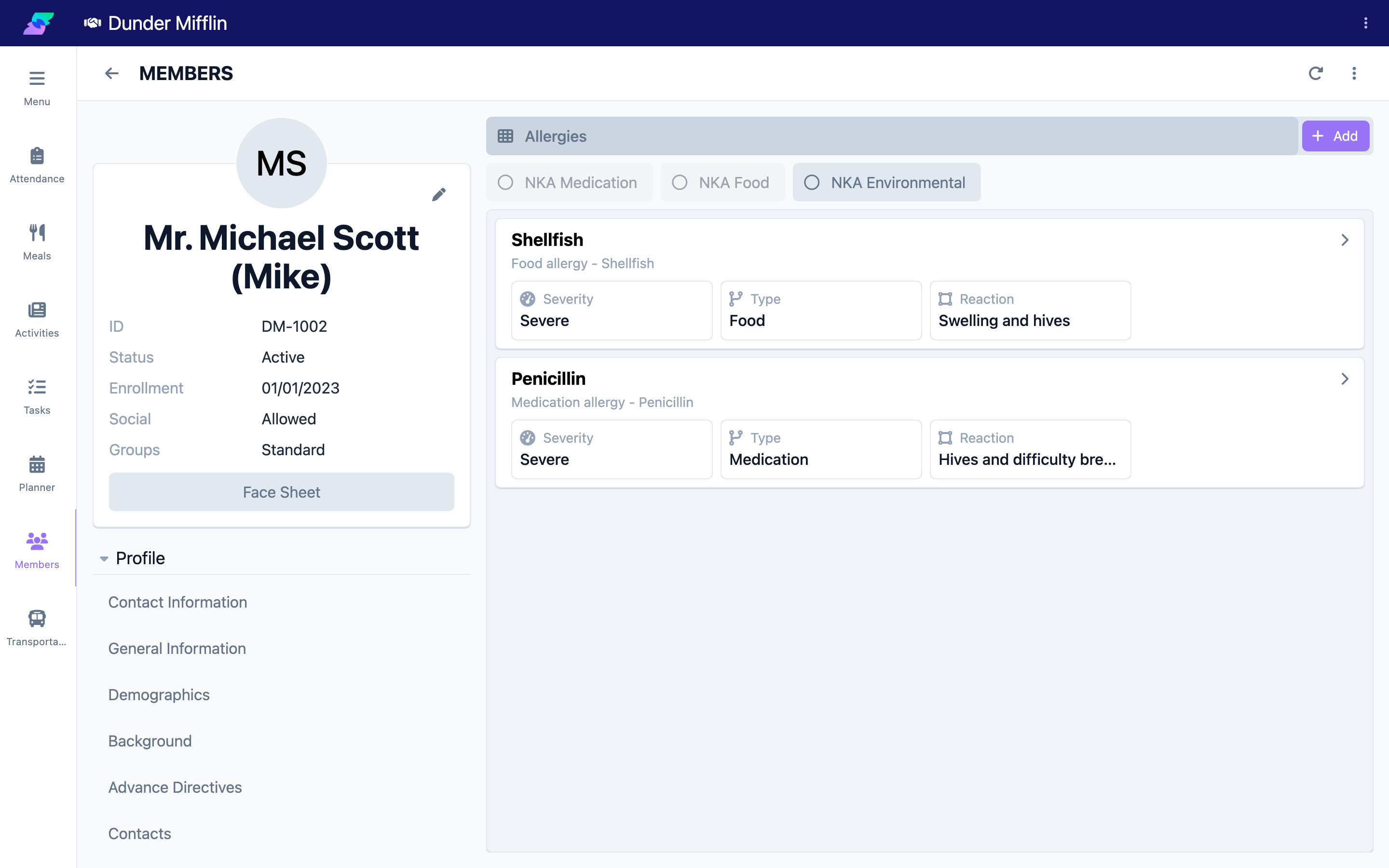Click the MS avatar circle
The height and width of the screenshot is (868, 1389).
point(281,163)
